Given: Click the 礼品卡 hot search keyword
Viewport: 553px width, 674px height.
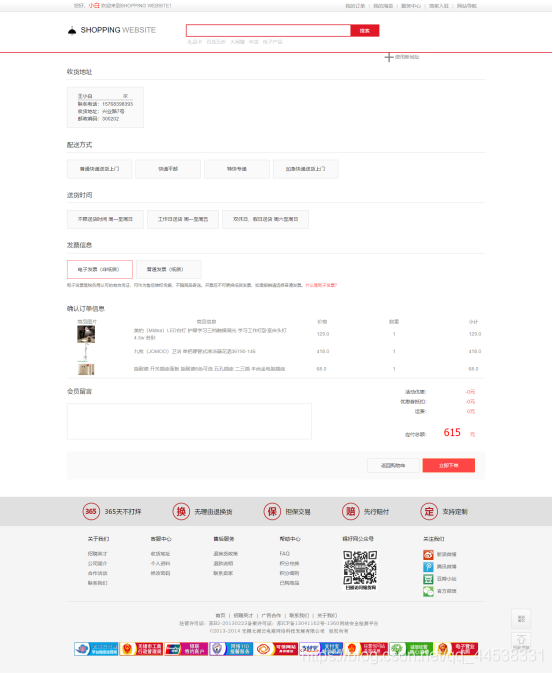Looking at the screenshot, I should (194, 42).
